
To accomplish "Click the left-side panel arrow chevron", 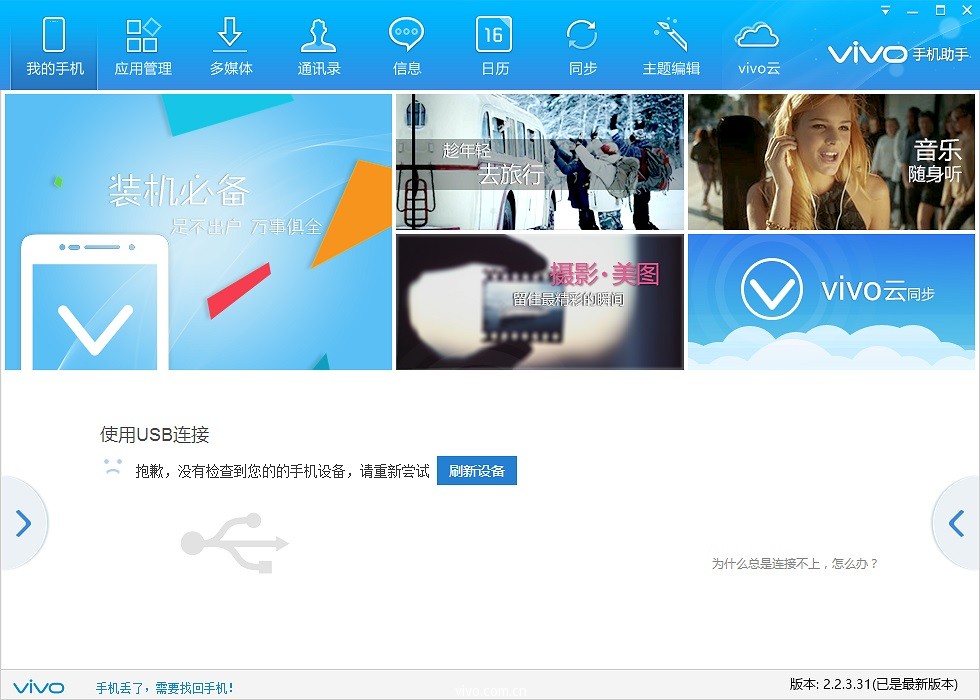I will click(x=23, y=523).
